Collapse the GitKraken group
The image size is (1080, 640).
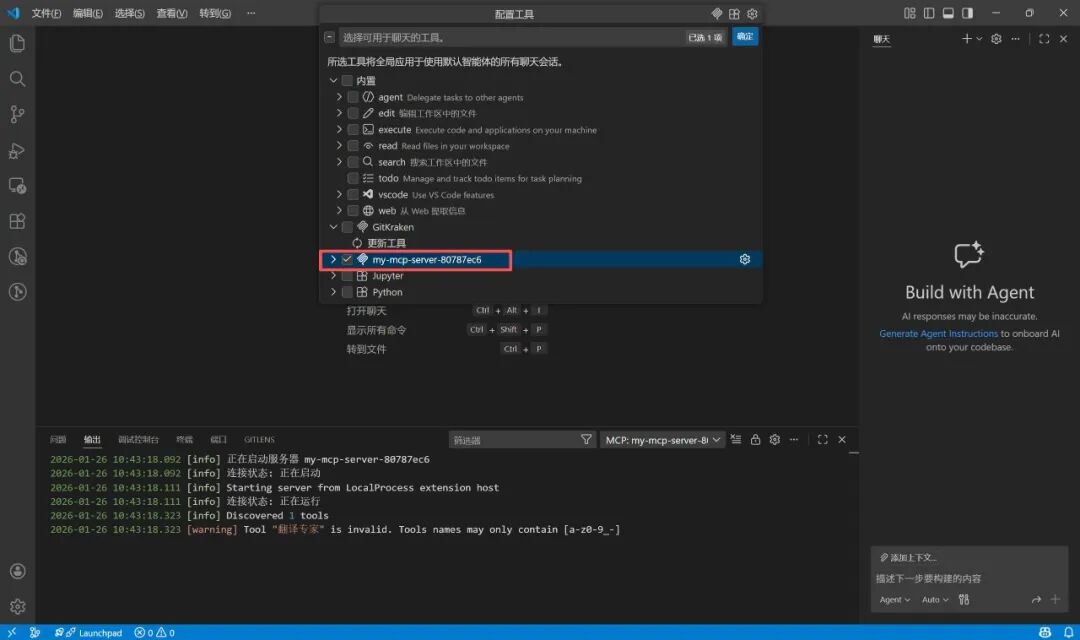tap(333, 227)
